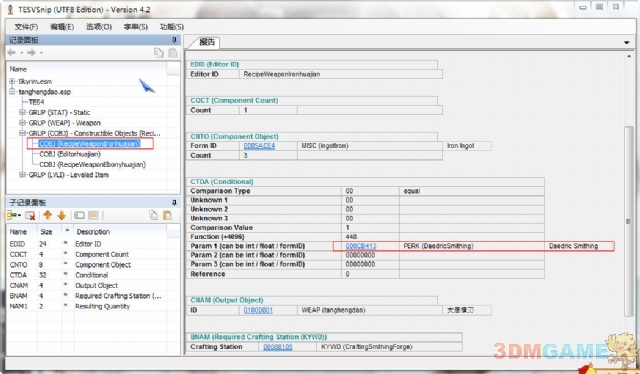Move the subrecord down with the orange down arrow

61,215
